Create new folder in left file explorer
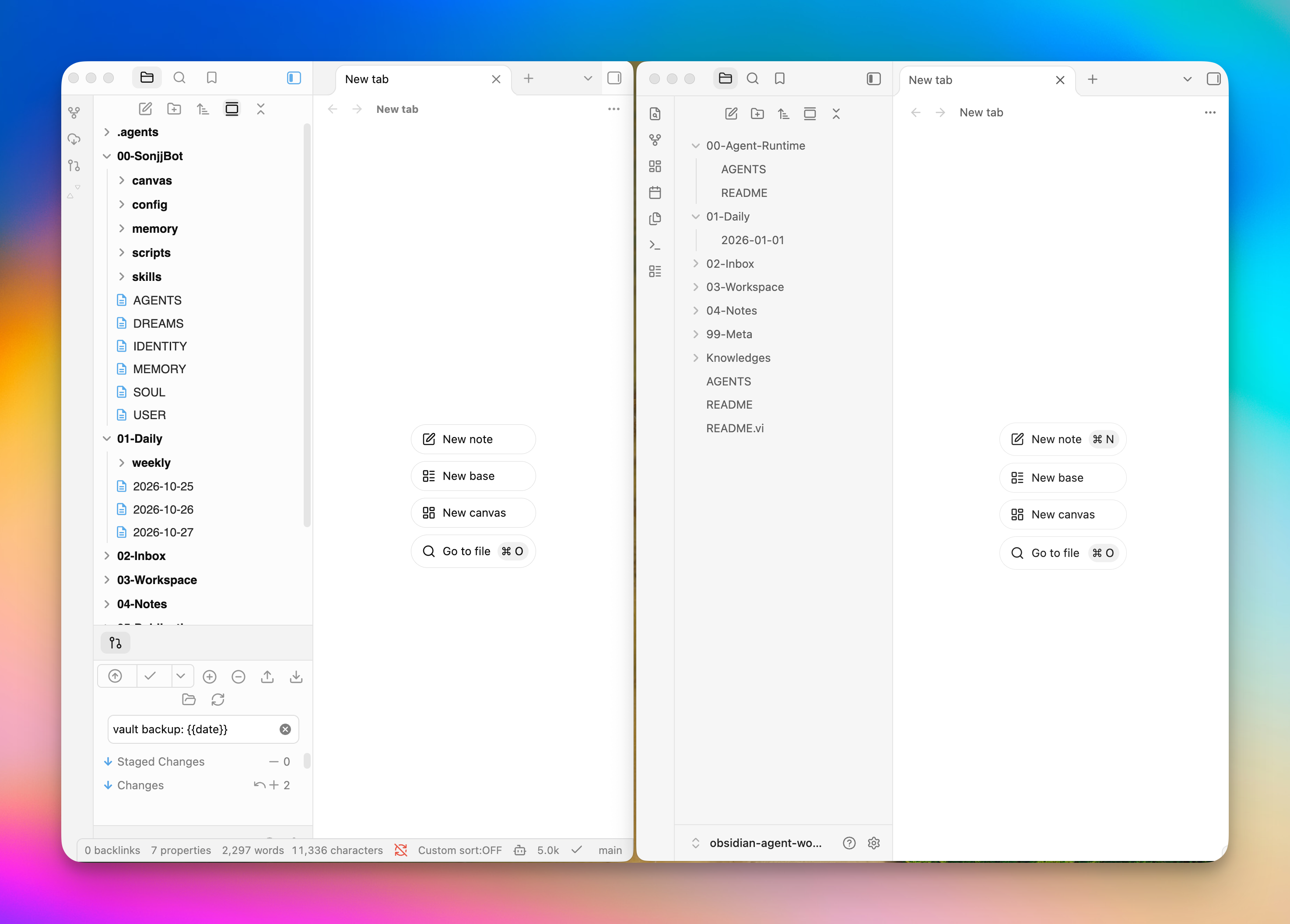 (174, 108)
